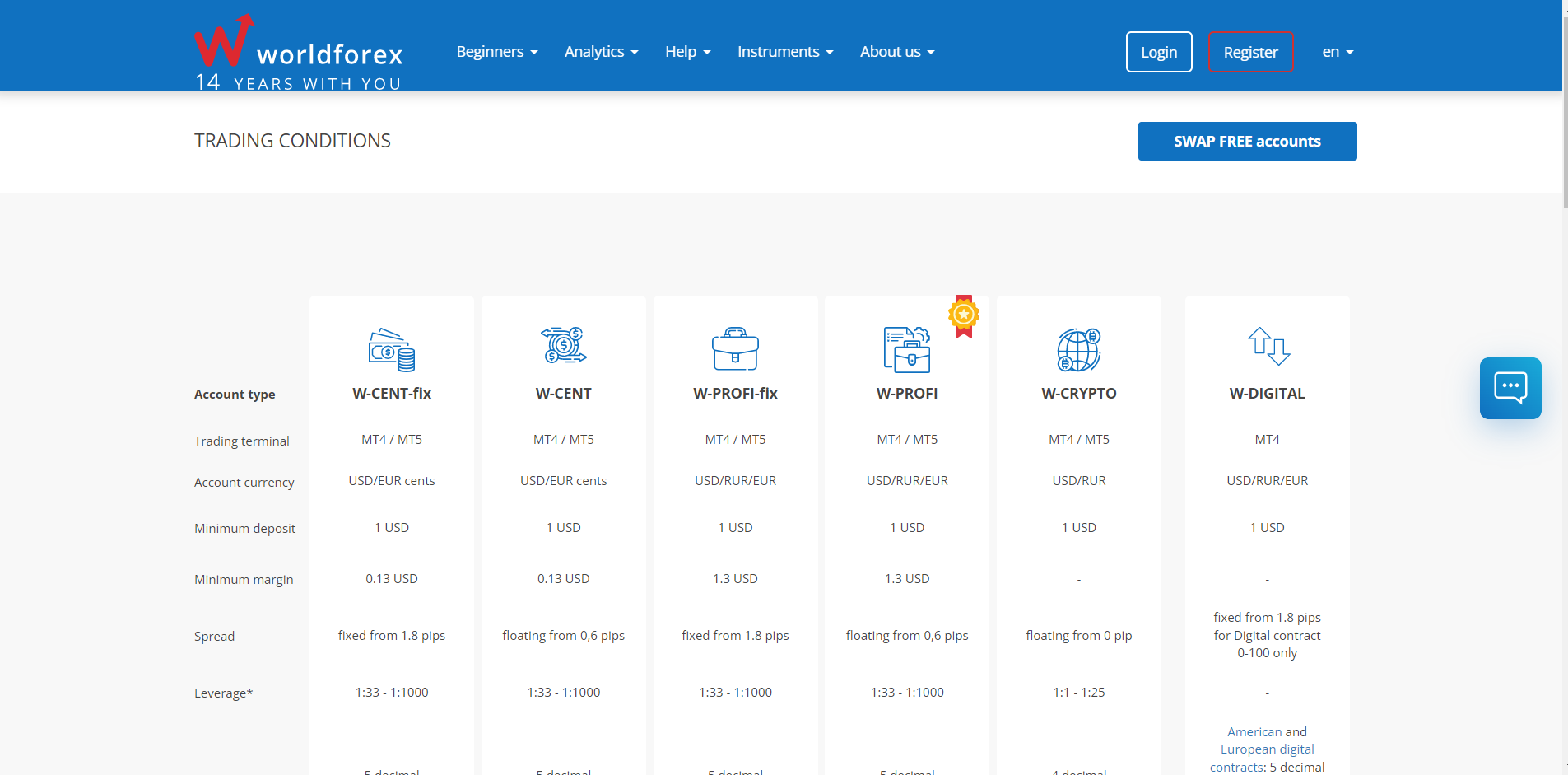Image resolution: width=1568 pixels, height=775 pixels.
Task: Click the Minimum deposit row label
Action: [245, 529]
